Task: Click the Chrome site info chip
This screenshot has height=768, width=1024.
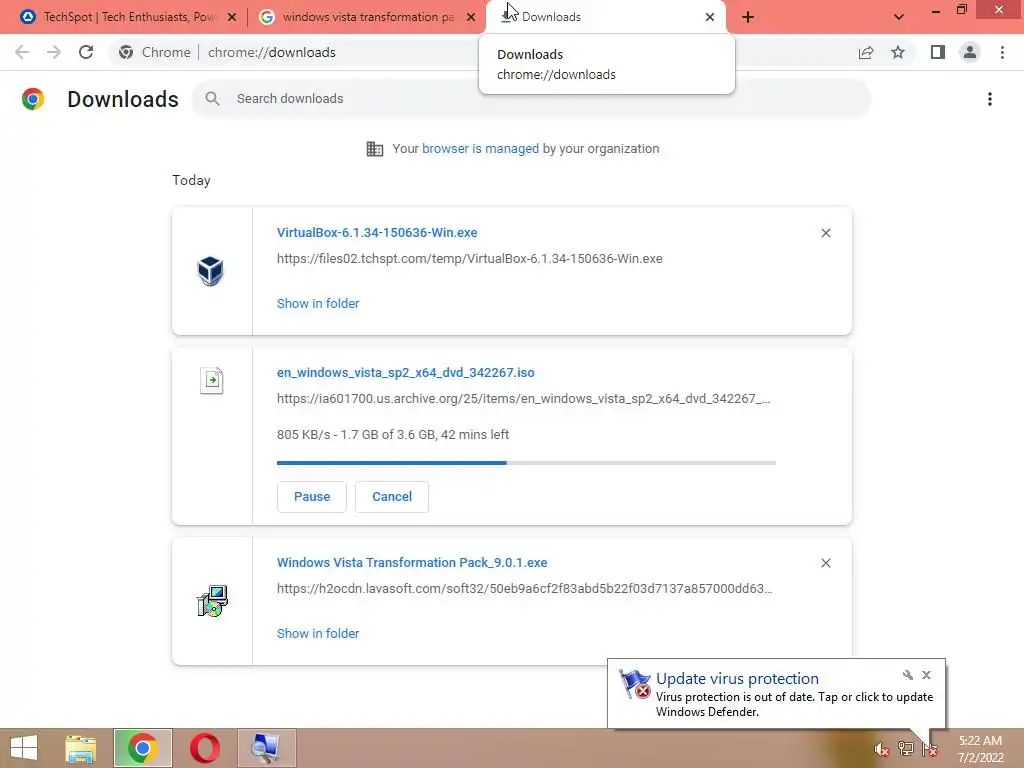Action: [155, 52]
